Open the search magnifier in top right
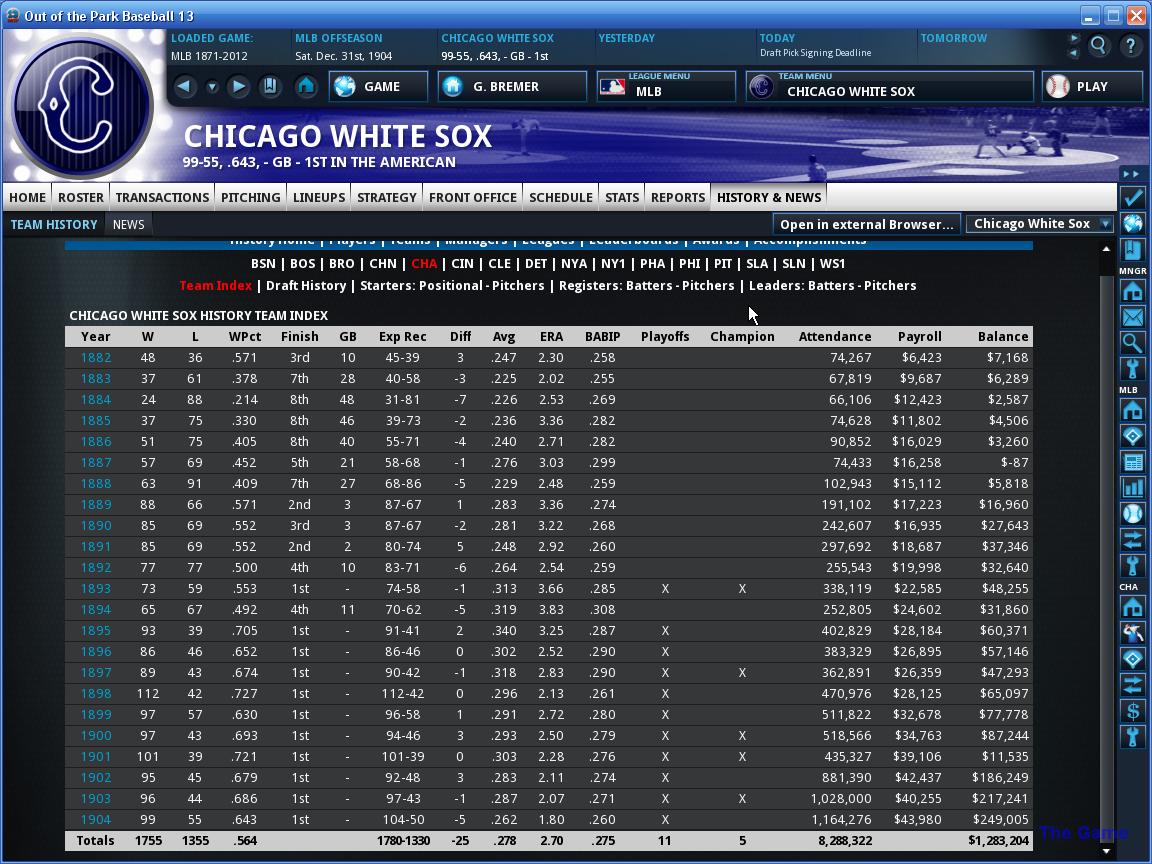1152x864 pixels. (x=1098, y=46)
